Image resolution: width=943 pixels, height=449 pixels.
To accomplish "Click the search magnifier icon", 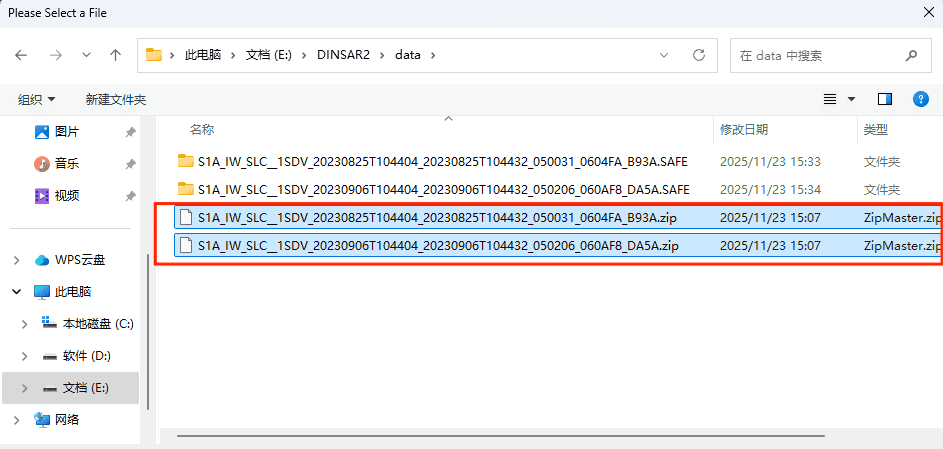I will (911, 55).
